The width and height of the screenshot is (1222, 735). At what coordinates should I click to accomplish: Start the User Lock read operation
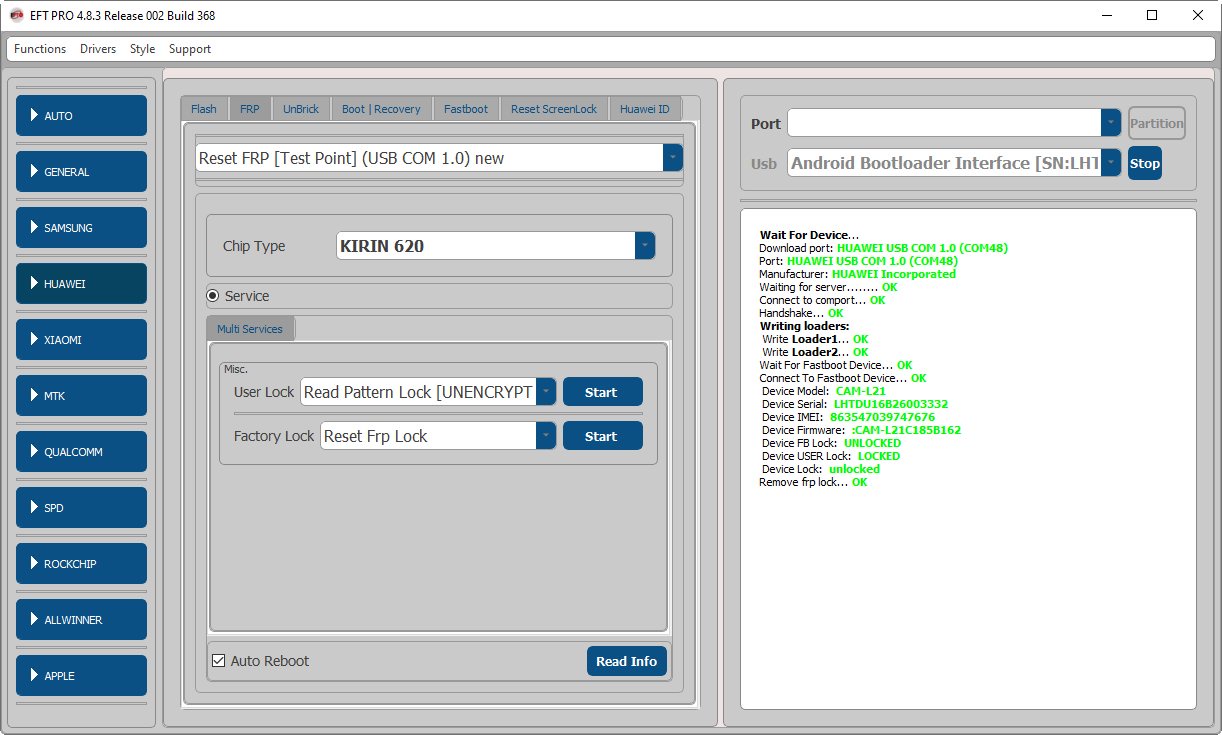pyautogui.click(x=603, y=392)
